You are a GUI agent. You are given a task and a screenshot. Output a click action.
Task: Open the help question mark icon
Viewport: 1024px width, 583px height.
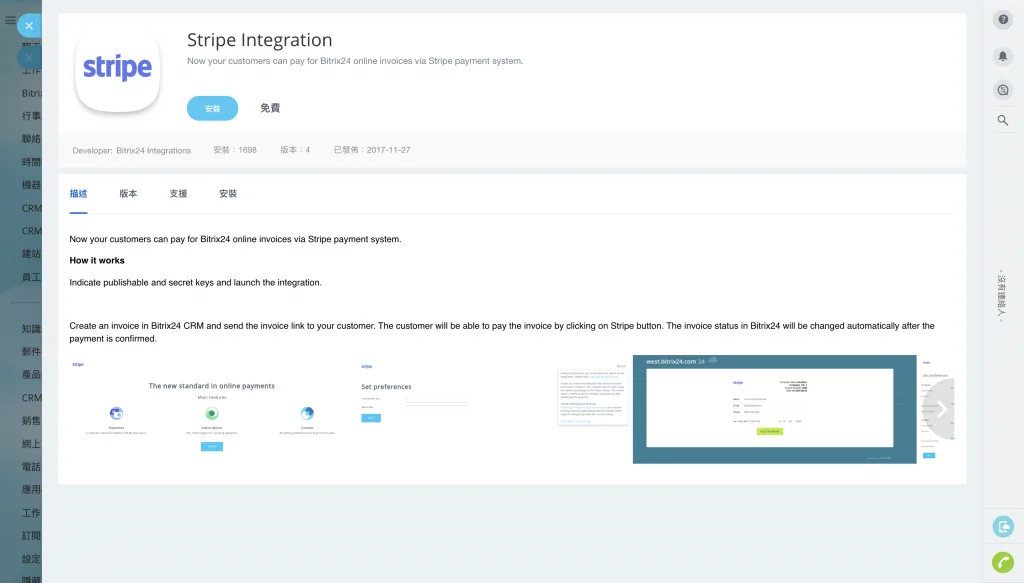pos(1003,20)
